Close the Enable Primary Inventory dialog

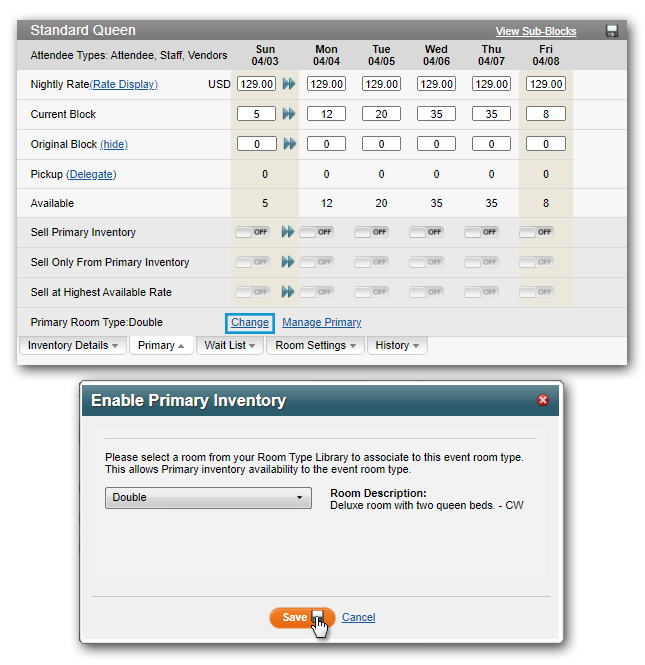(543, 400)
